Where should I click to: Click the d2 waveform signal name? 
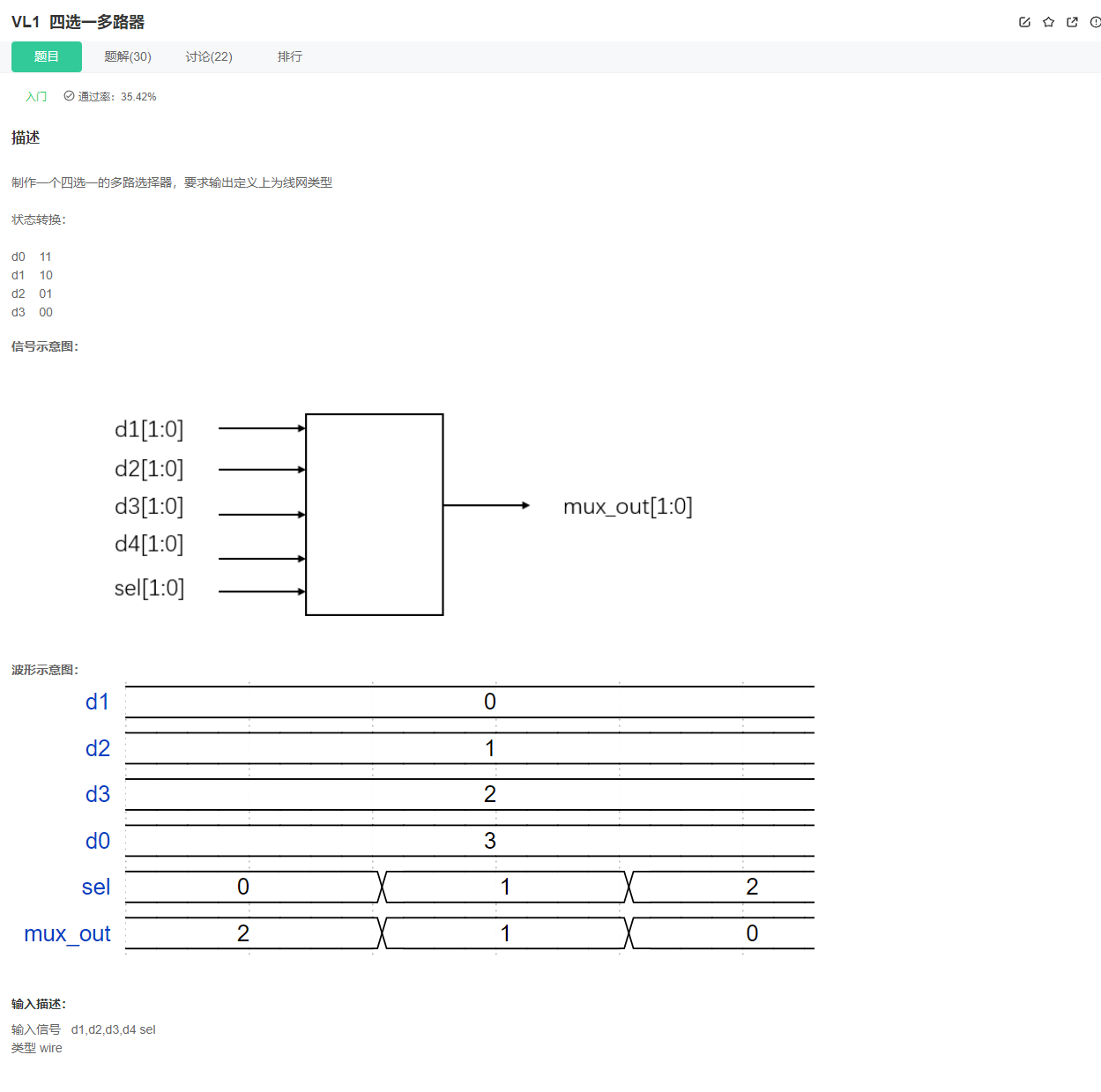[x=98, y=748]
